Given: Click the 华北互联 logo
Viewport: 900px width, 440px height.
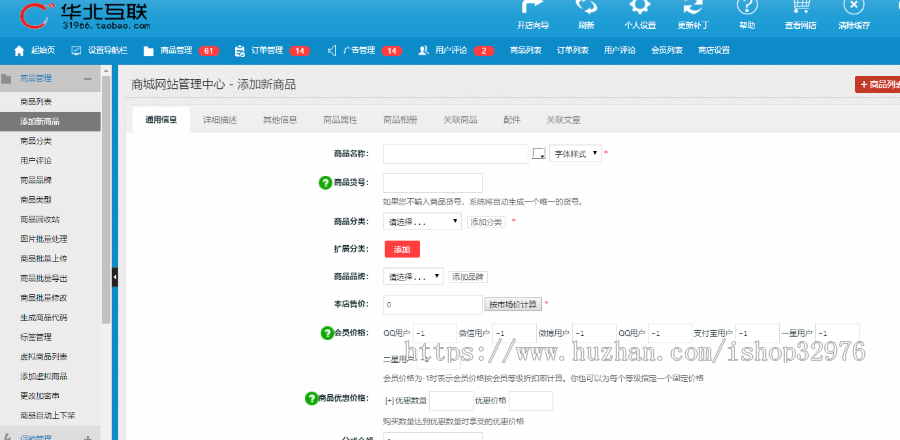Looking at the screenshot, I should pos(85,15).
